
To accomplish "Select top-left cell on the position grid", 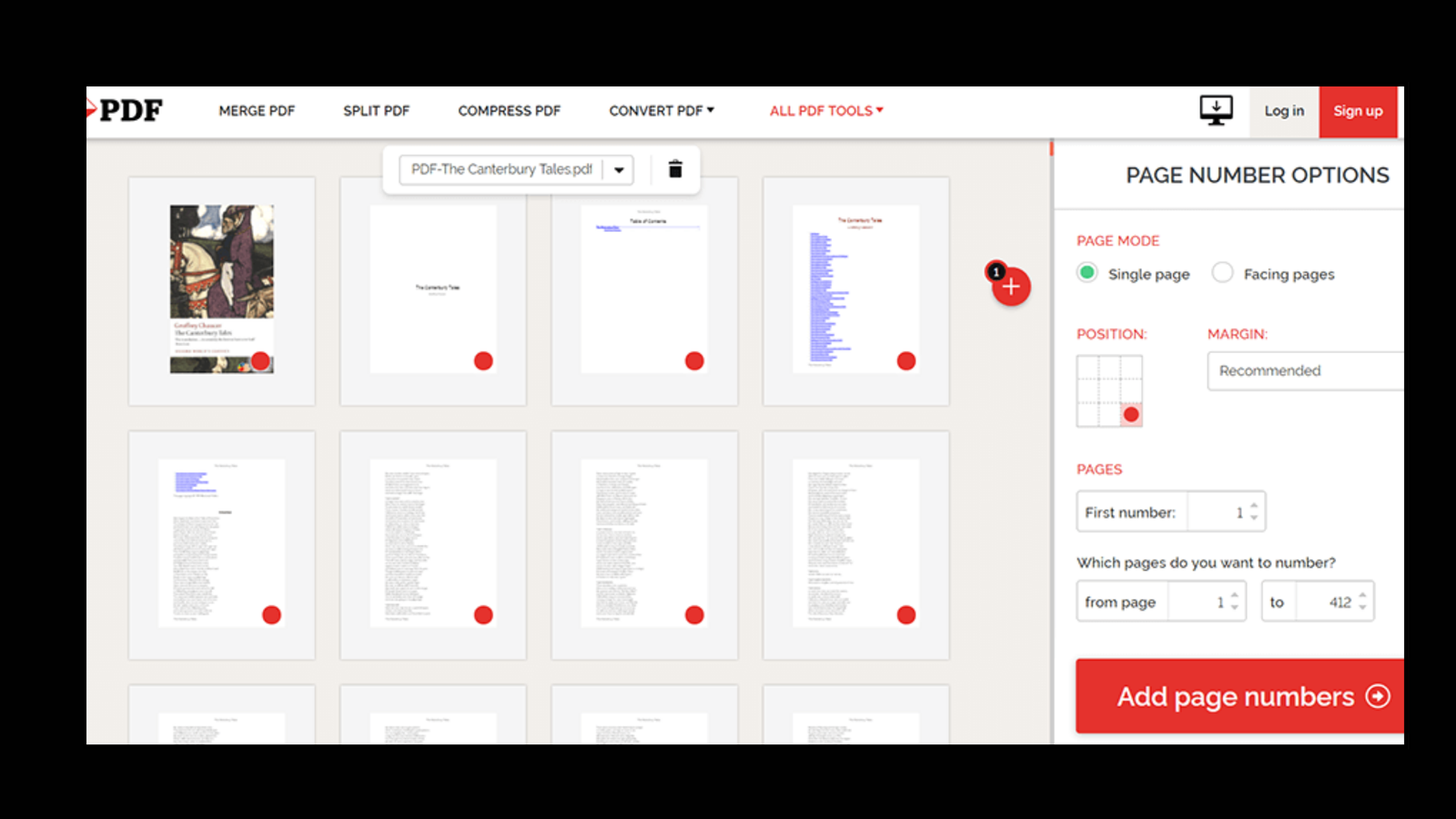I will click(1088, 366).
